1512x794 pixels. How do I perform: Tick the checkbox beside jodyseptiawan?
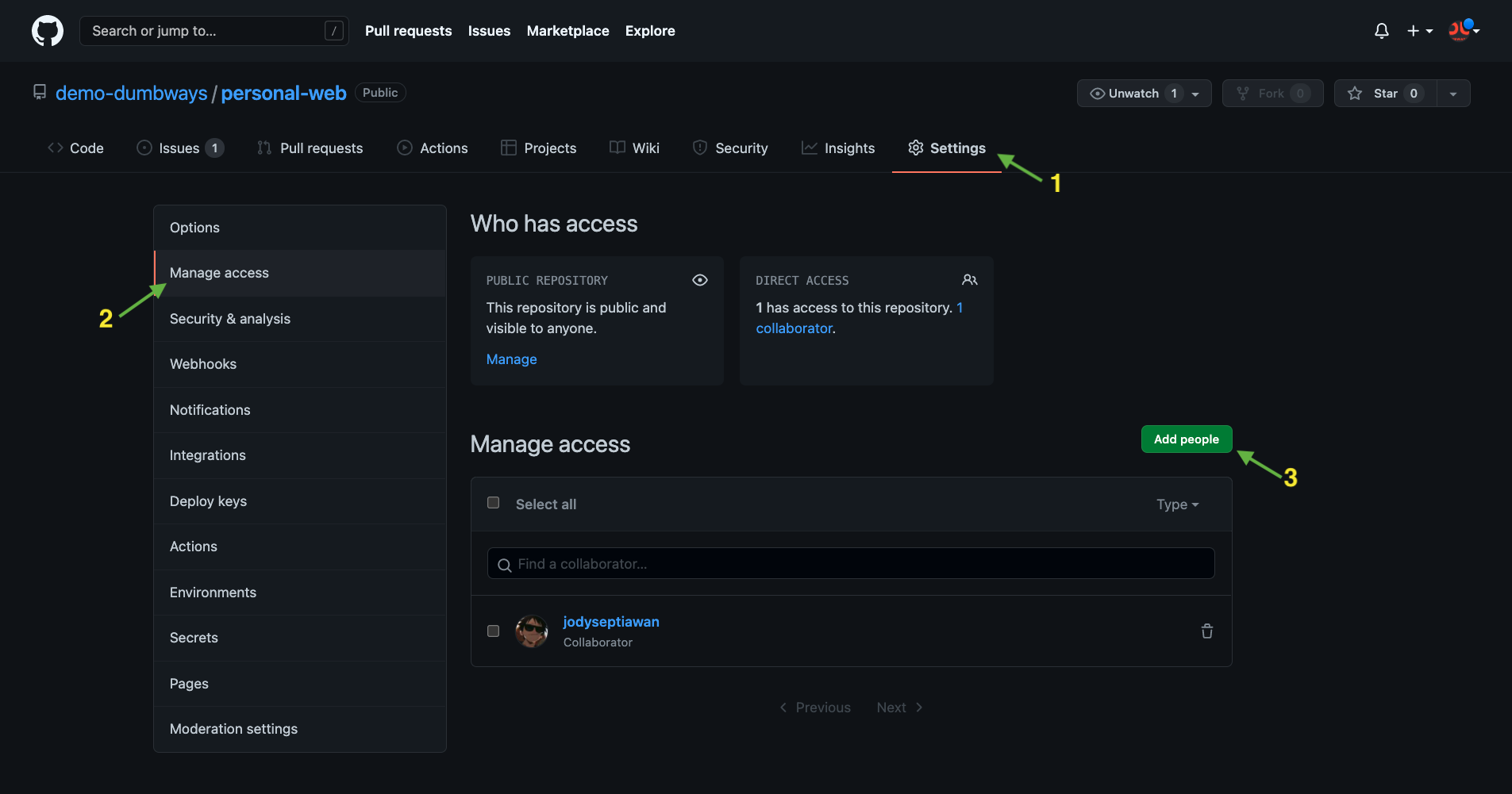(493, 631)
